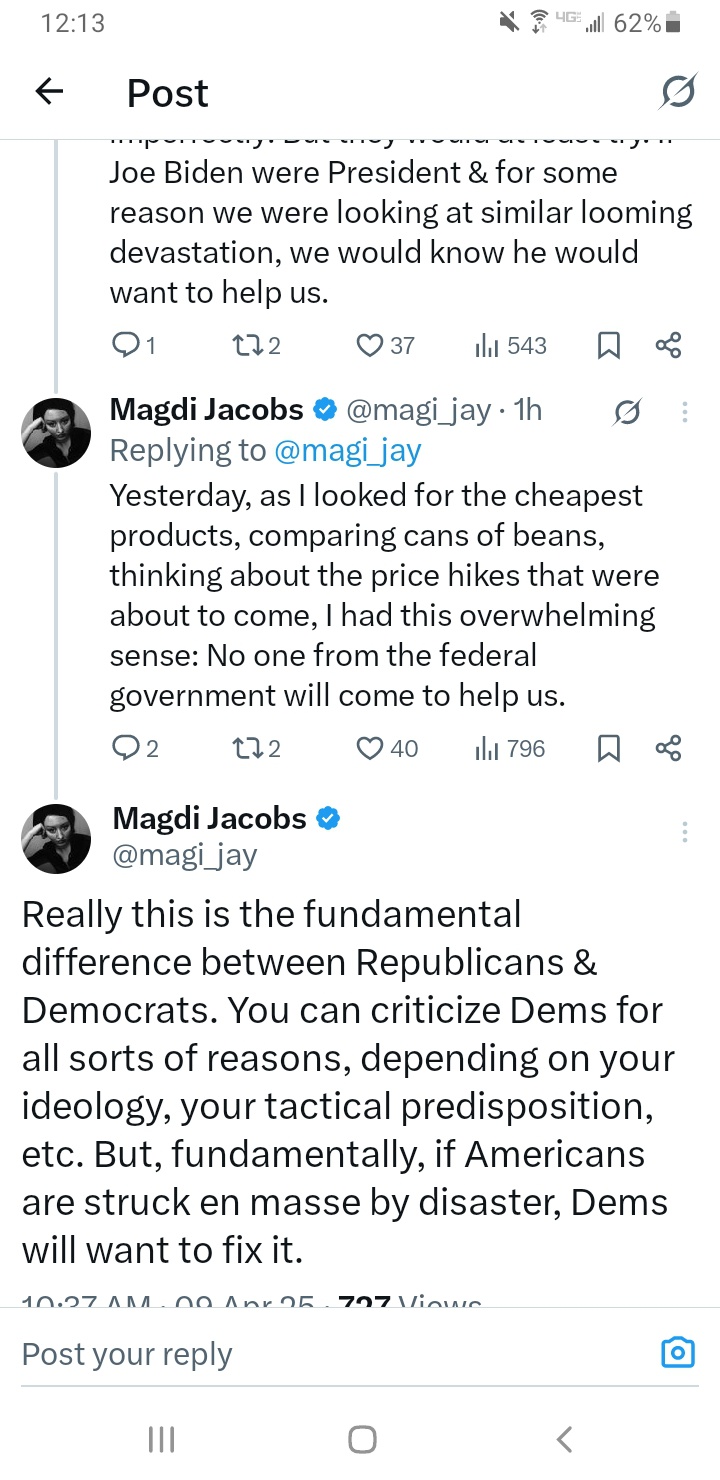The height and width of the screenshot is (1480, 720).
Task: Tap the back arrow in header
Action: [x=49, y=92]
